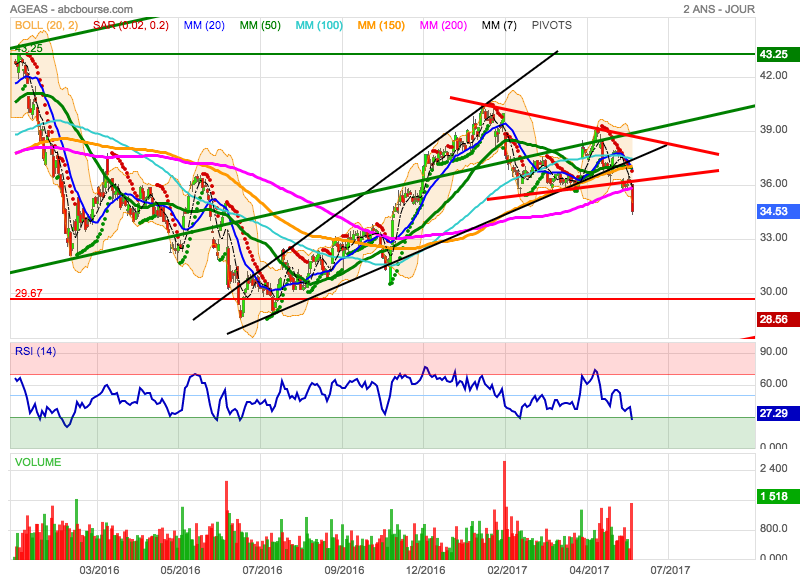This screenshot has width=800, height=580.
Task: Click the 800.0 volume axis label
Action: [x=773, y=528]
